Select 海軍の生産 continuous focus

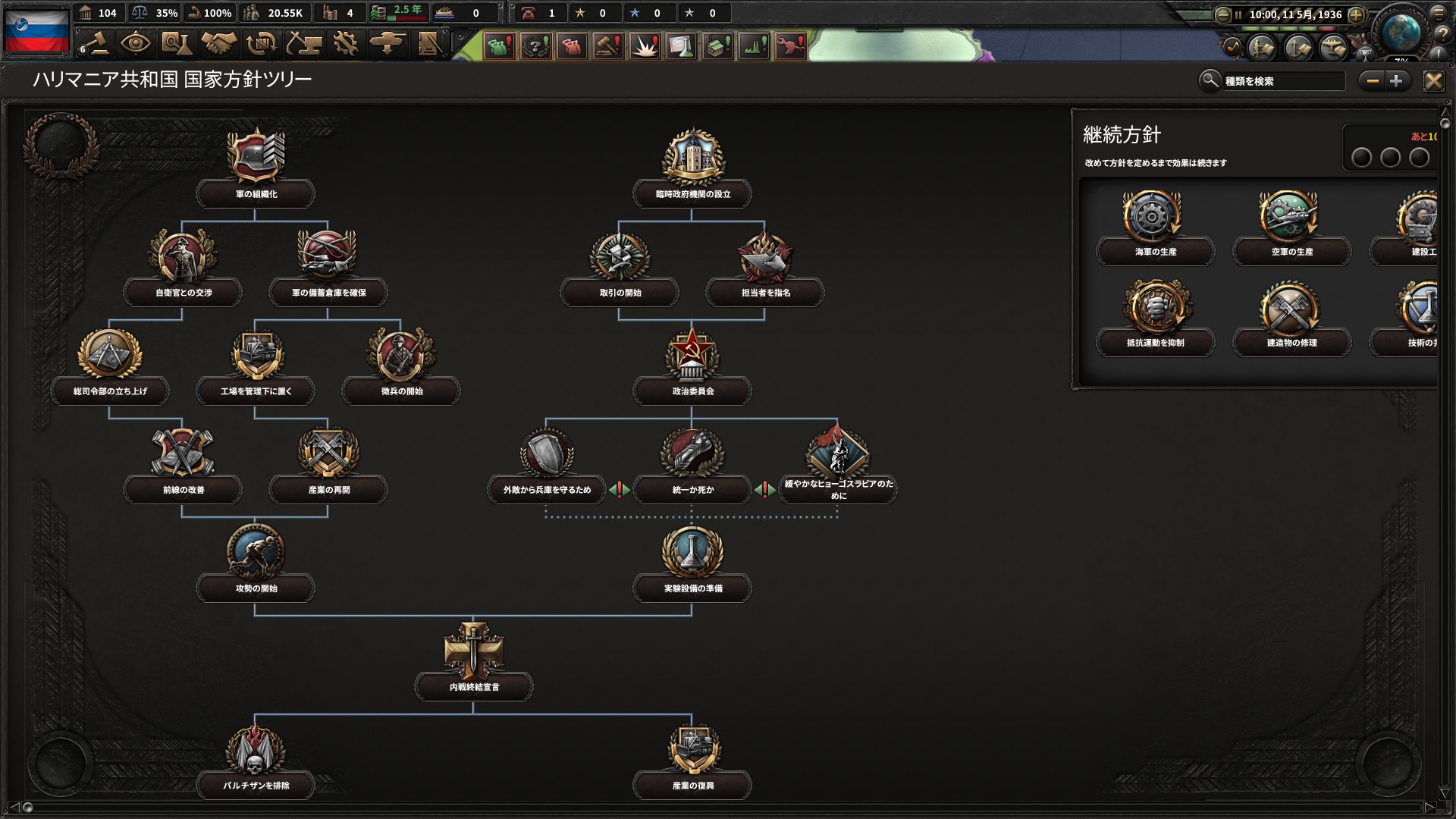tap(1155, 227)
